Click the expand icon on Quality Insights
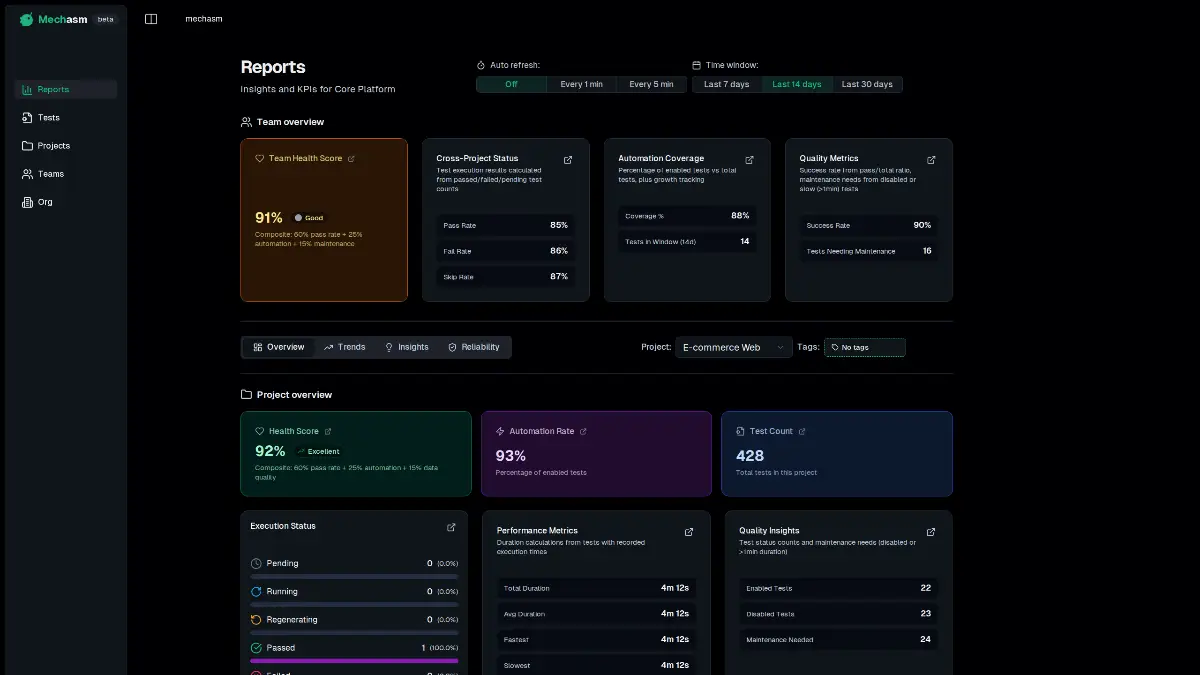1200x675 pixels. click(931, 532)
